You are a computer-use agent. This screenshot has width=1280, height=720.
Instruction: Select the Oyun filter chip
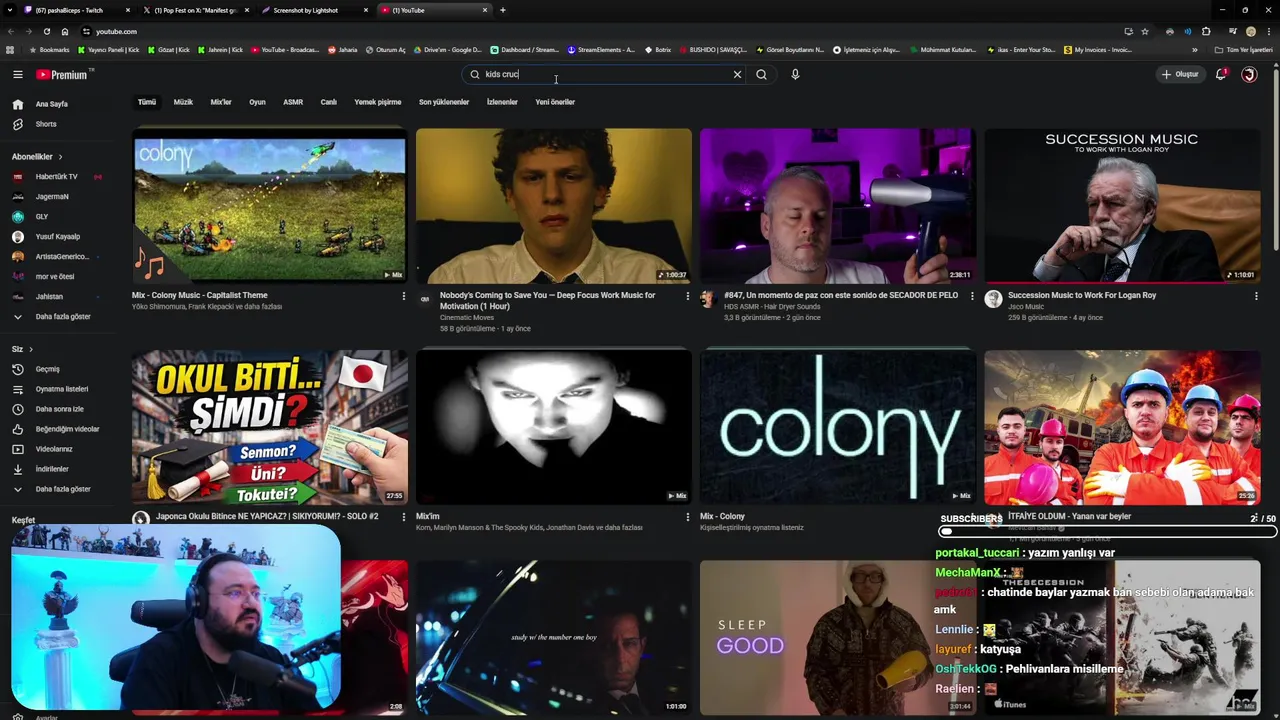coord(257,102)
